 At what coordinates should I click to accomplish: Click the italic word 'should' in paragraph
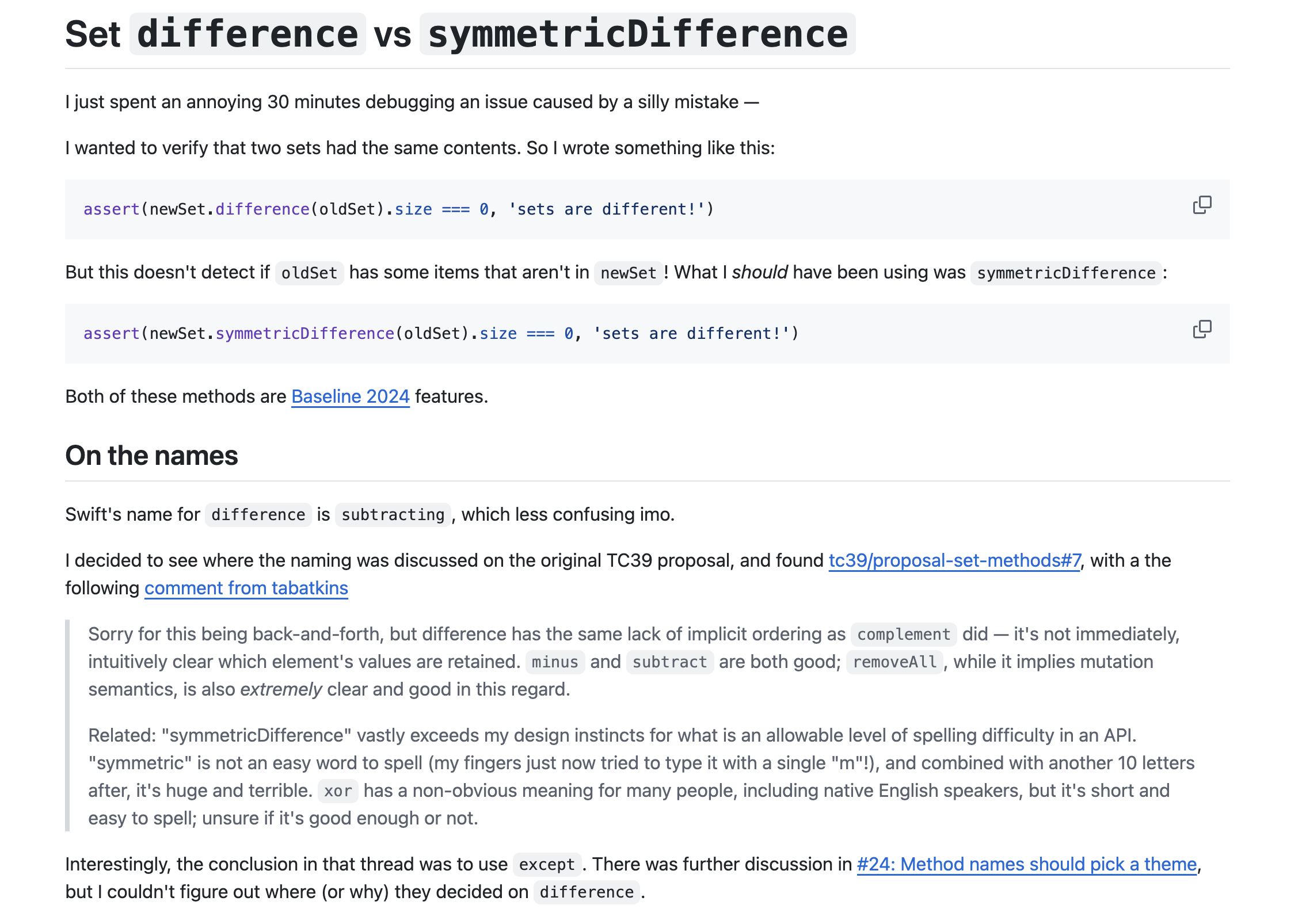point(759,272)
